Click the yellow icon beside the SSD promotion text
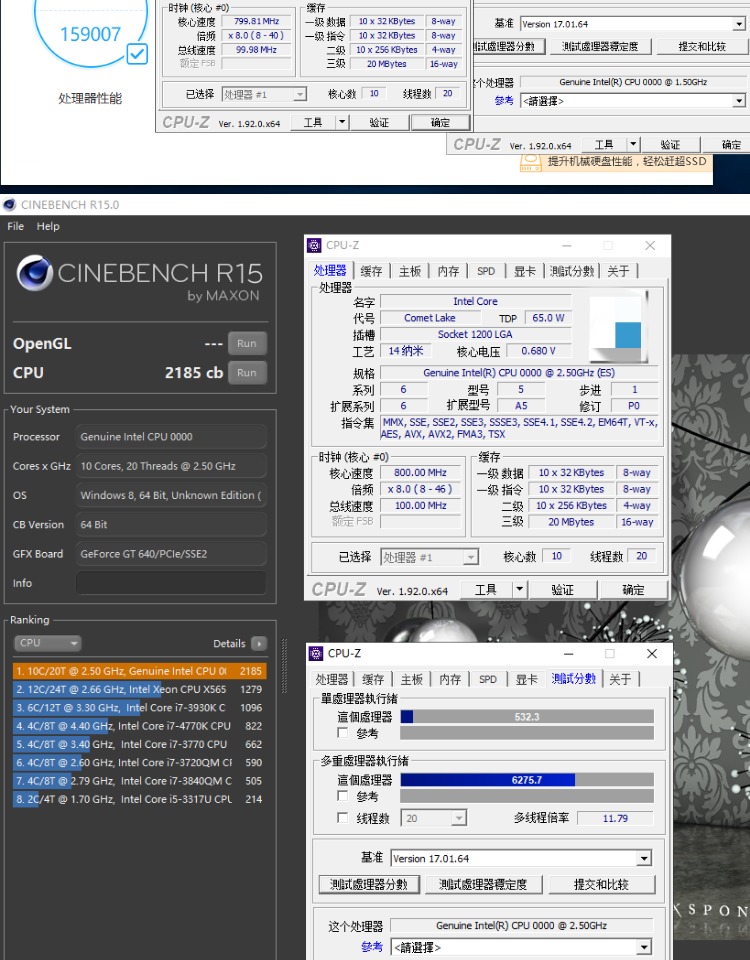 click(530, 162)
